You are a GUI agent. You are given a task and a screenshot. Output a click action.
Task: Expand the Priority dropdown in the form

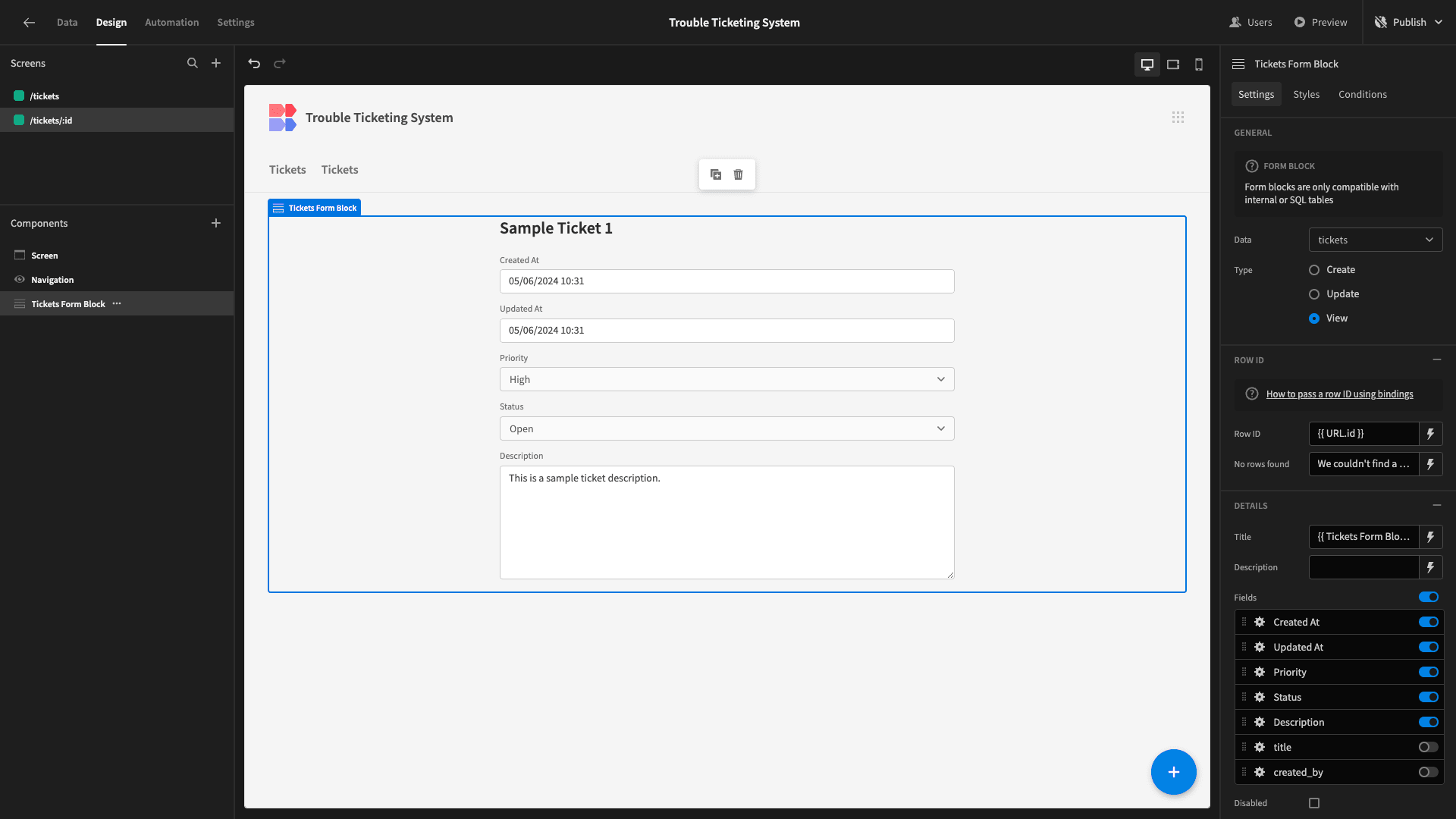click(939, 378)
